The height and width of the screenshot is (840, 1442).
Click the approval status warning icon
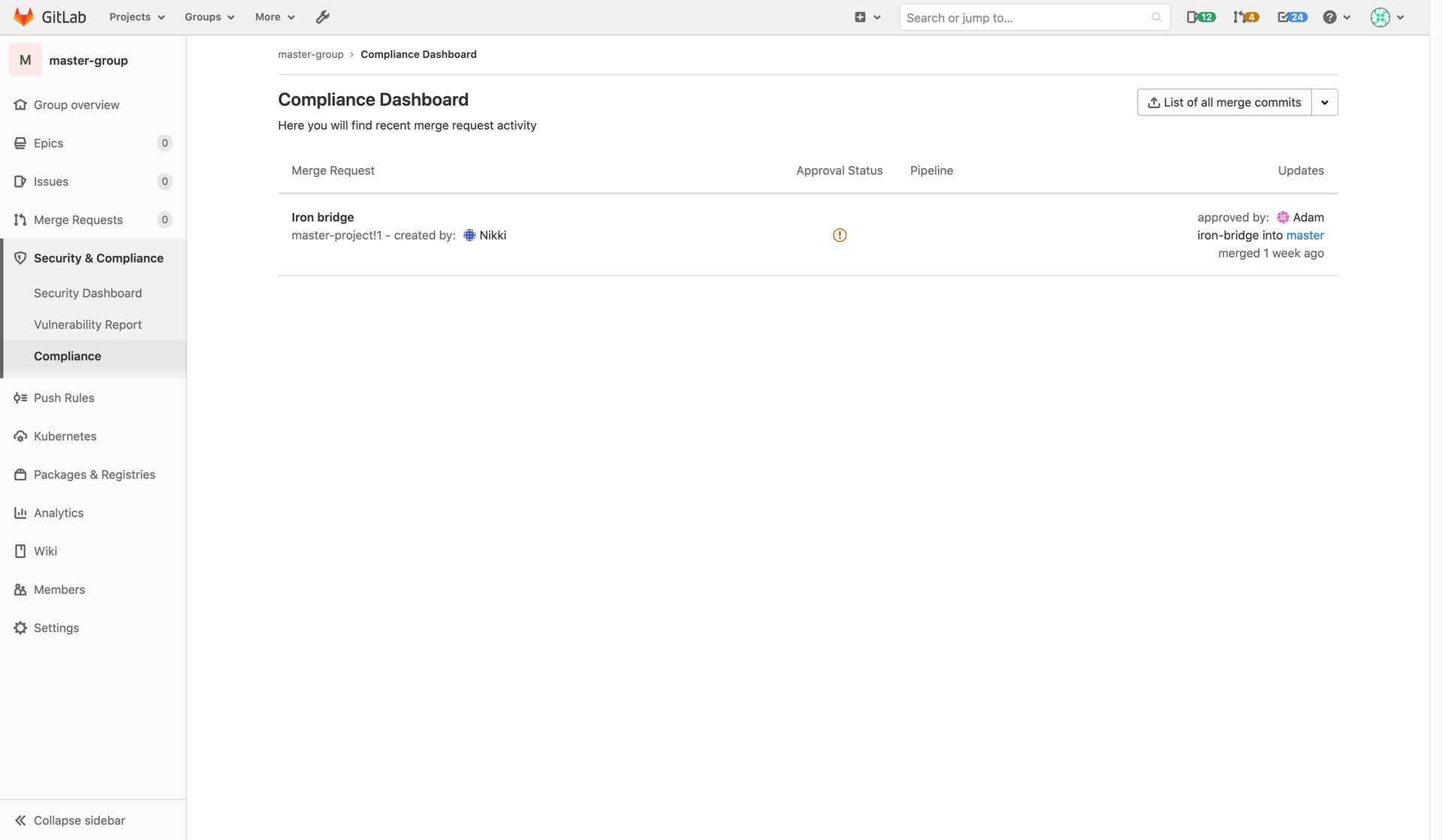pos(840,235)
